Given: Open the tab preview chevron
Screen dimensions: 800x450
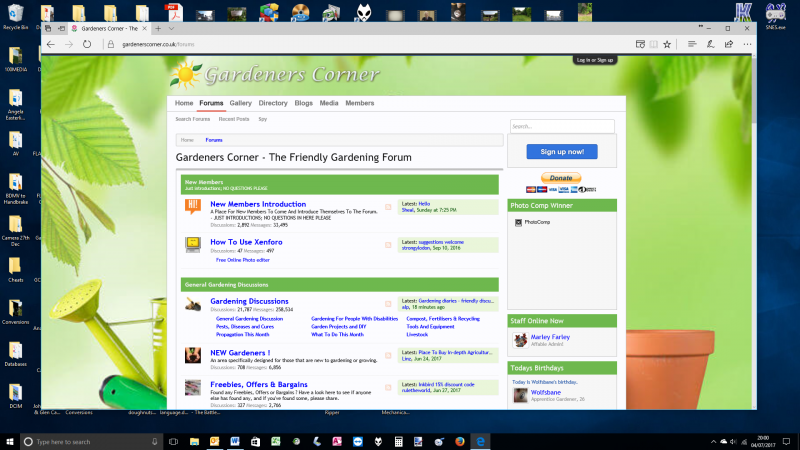Looking at the screenshot, I should (171, 29).
